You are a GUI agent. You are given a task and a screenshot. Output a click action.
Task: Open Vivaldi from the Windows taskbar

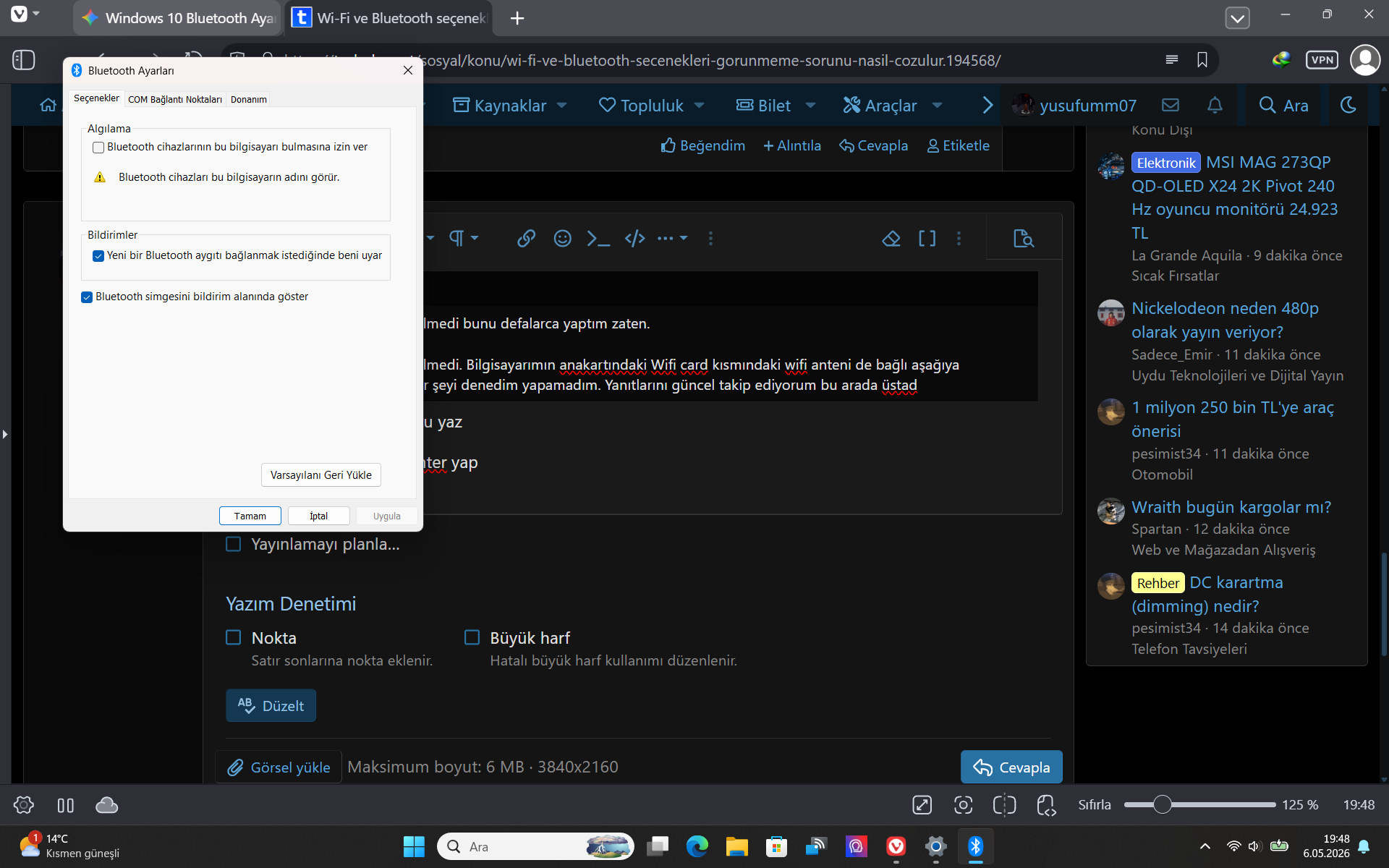pos(896,846)
